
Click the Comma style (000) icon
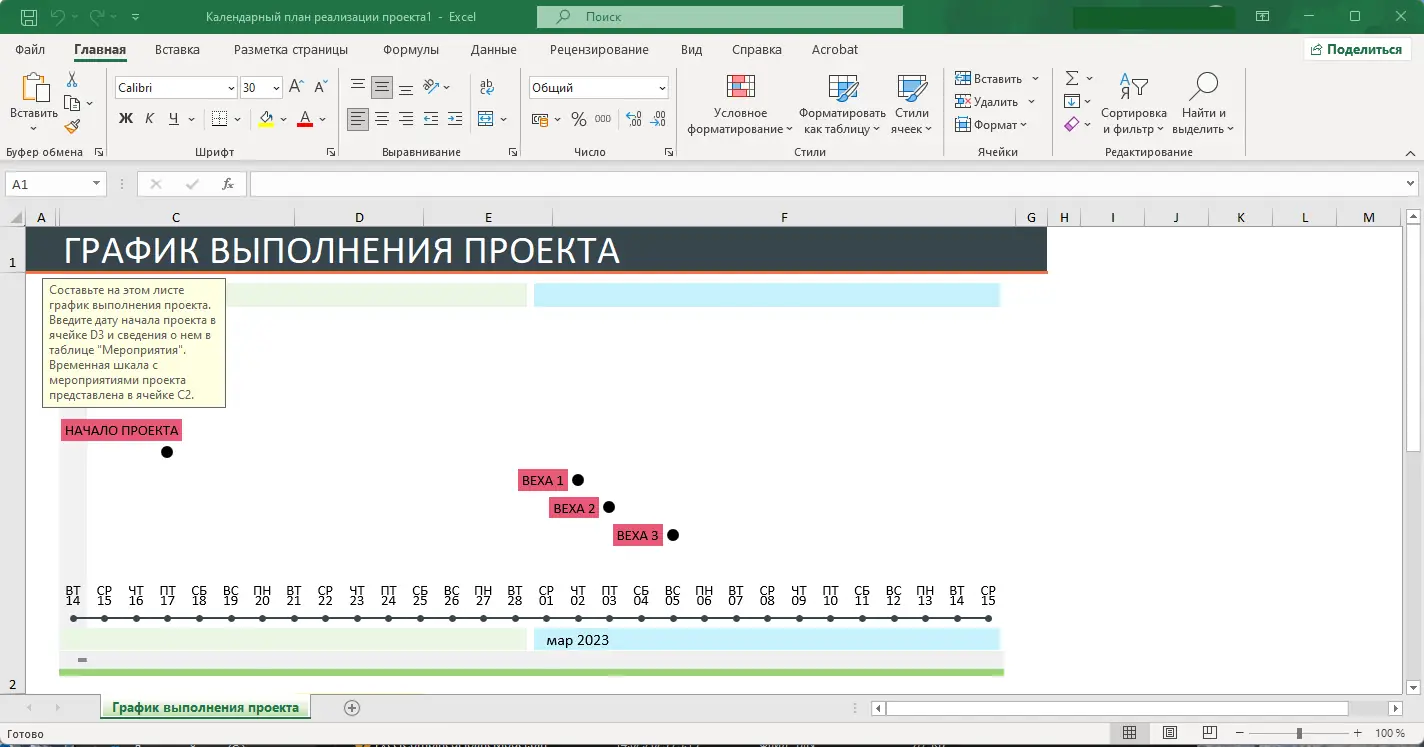(x=600, y=118)
